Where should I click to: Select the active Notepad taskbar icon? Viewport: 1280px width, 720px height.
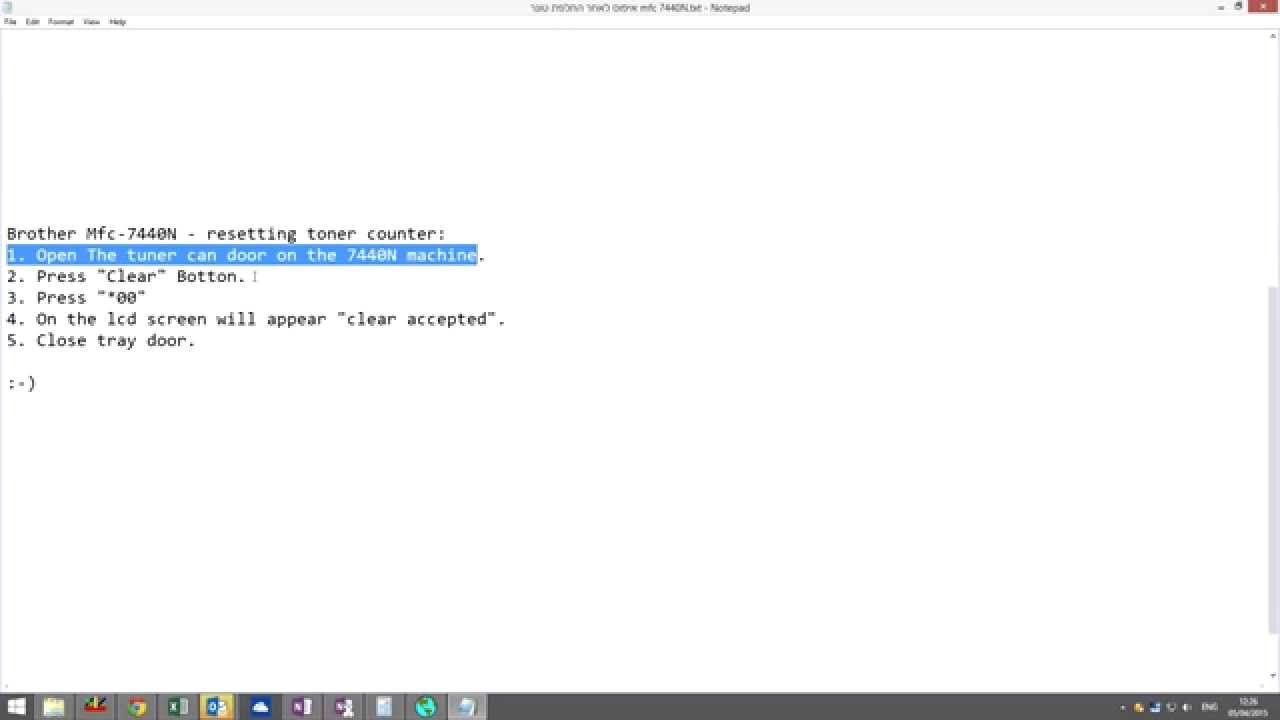click(x=466, y=707)
